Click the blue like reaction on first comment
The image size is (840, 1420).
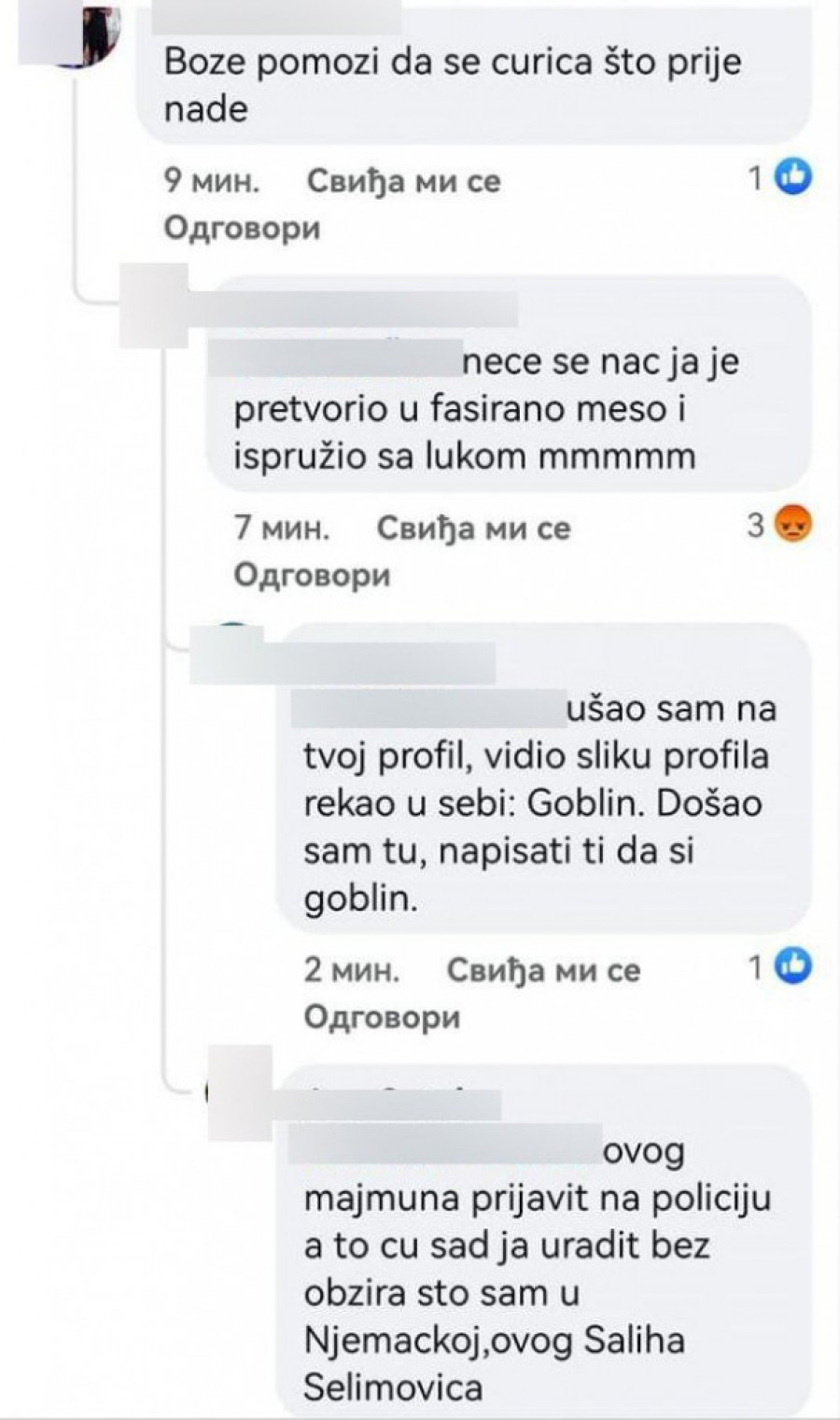click(x=794, y=176)
